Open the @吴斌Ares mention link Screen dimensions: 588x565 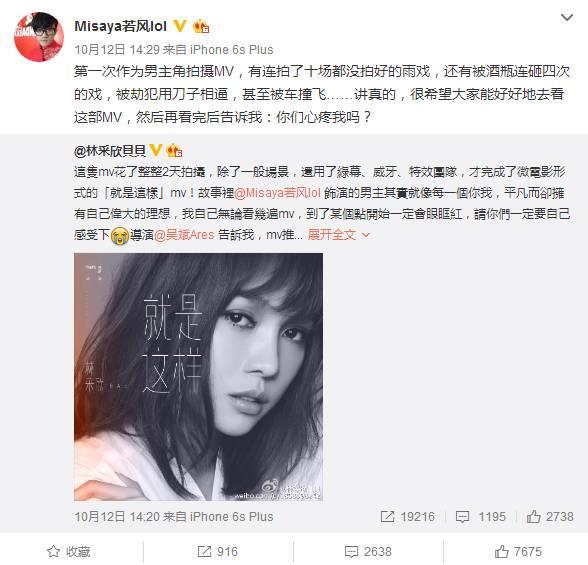click(184, 235)
